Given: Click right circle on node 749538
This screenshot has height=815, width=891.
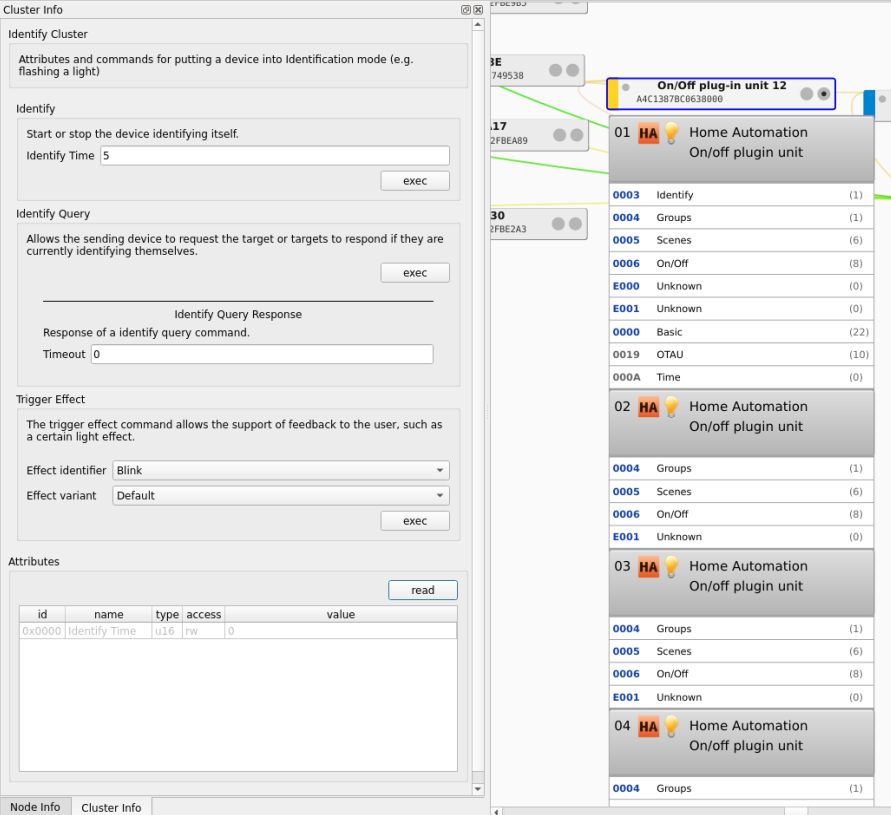Looking at the screenshot, I should [573, 70].
